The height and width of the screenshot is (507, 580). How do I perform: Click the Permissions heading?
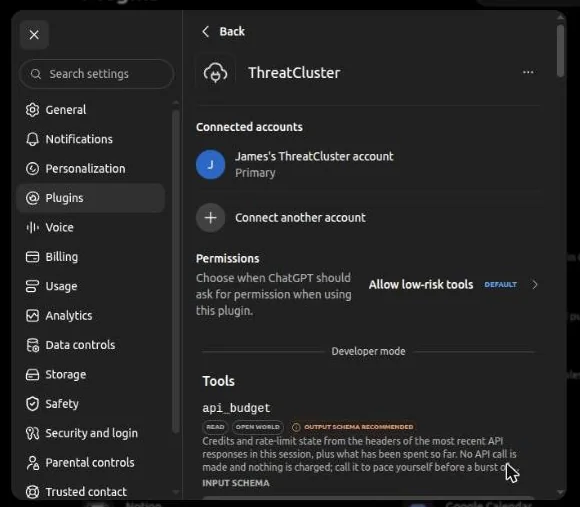coord(227,258)
